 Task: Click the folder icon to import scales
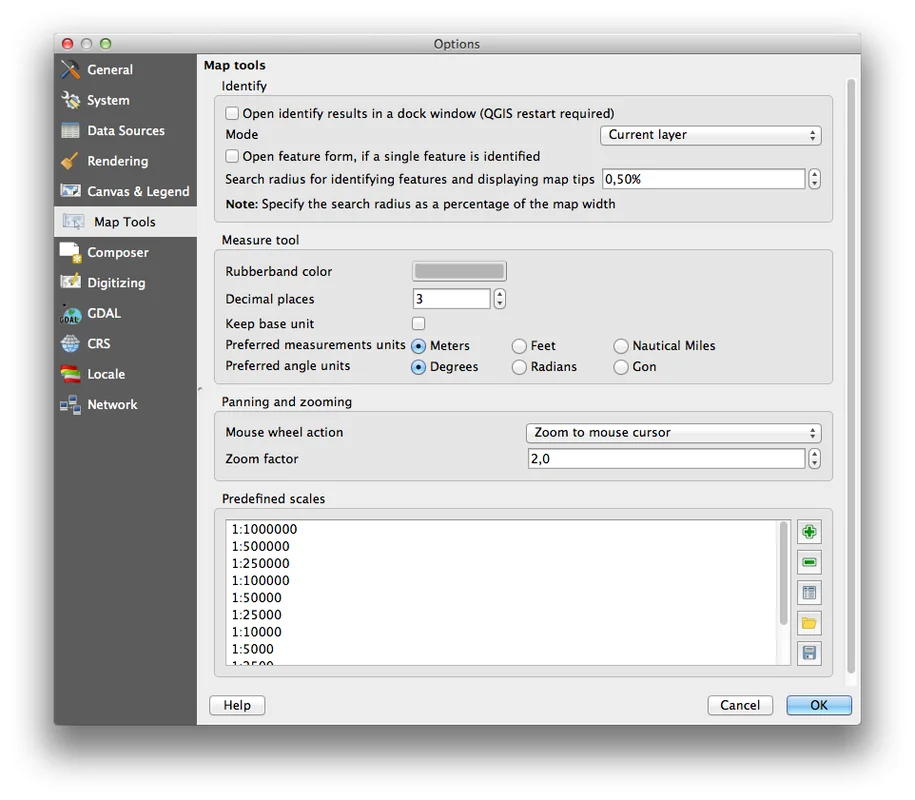pyautogui.click(x=809, y=623)
